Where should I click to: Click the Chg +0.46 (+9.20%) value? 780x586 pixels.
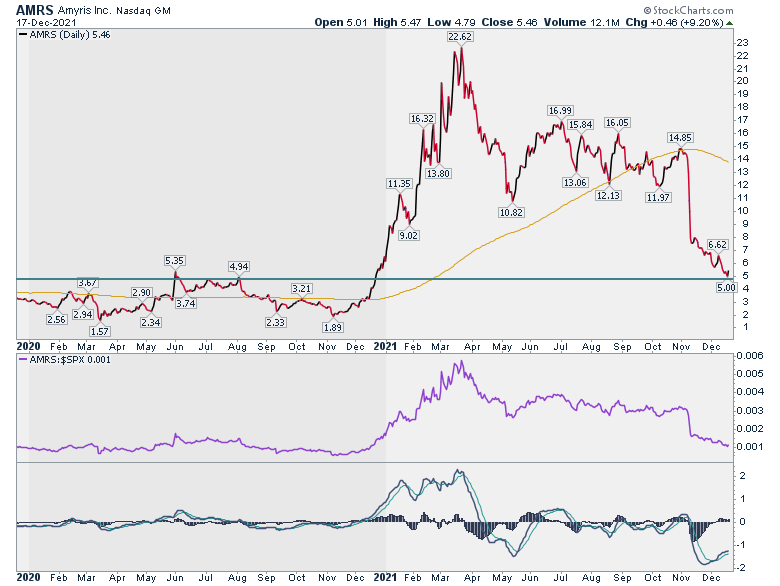[x=674, y=22]
